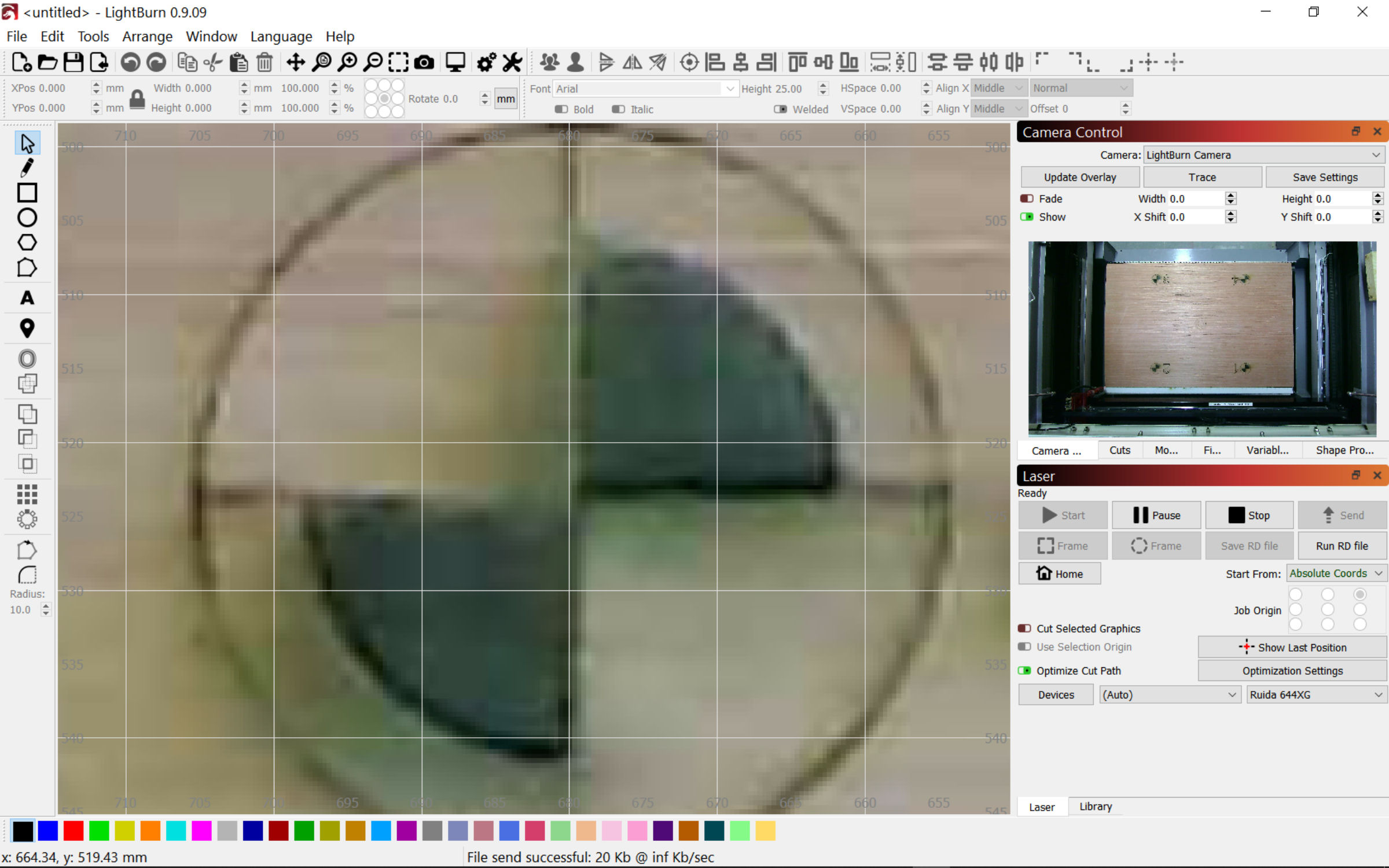This screenshot has width=1389, height=868.
Task: Select the Rectangle tool
Action: [27, 192]
